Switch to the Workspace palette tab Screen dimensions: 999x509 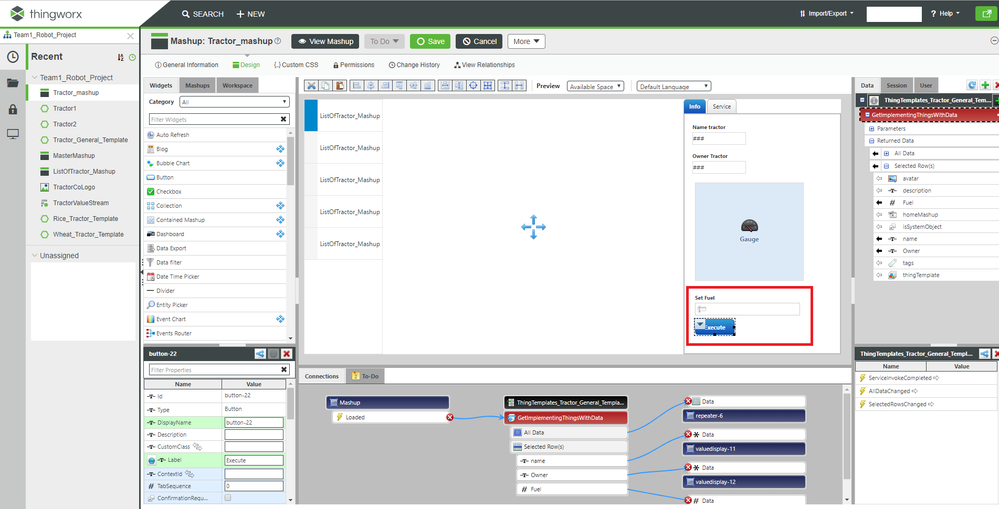coord(237,85)
